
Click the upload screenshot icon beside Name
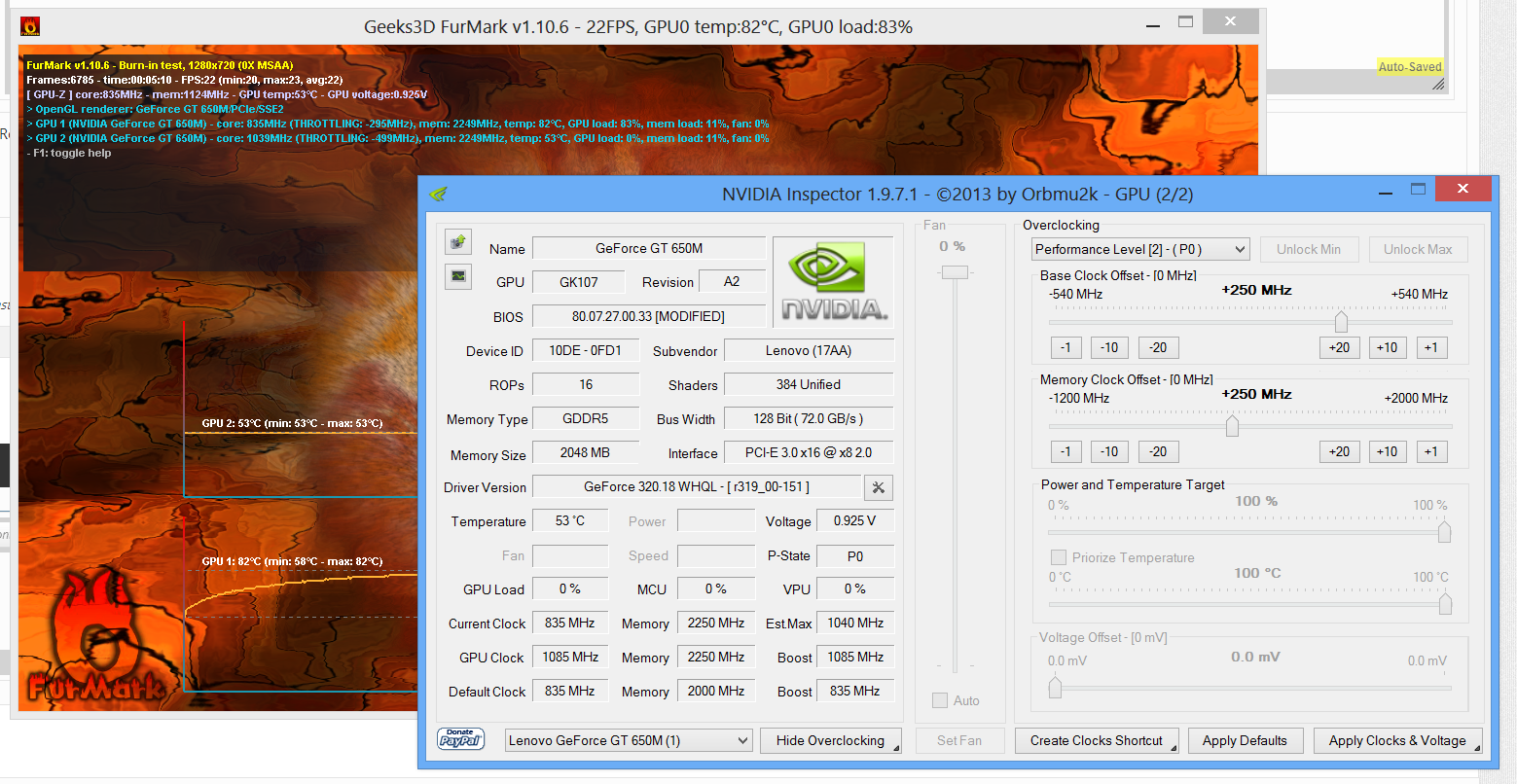point(457,241)
